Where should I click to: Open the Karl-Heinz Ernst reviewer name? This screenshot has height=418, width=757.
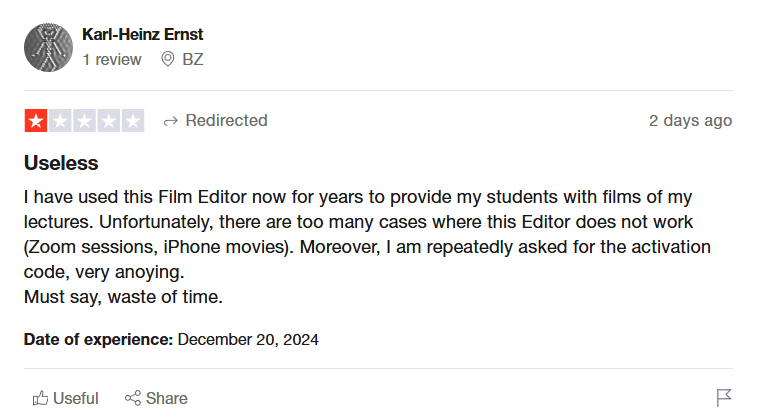point(142,35)
